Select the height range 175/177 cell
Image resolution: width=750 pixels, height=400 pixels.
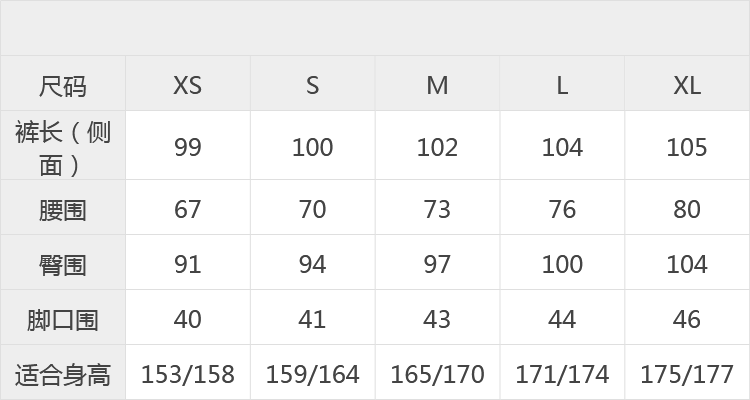(x=687, y=372)
